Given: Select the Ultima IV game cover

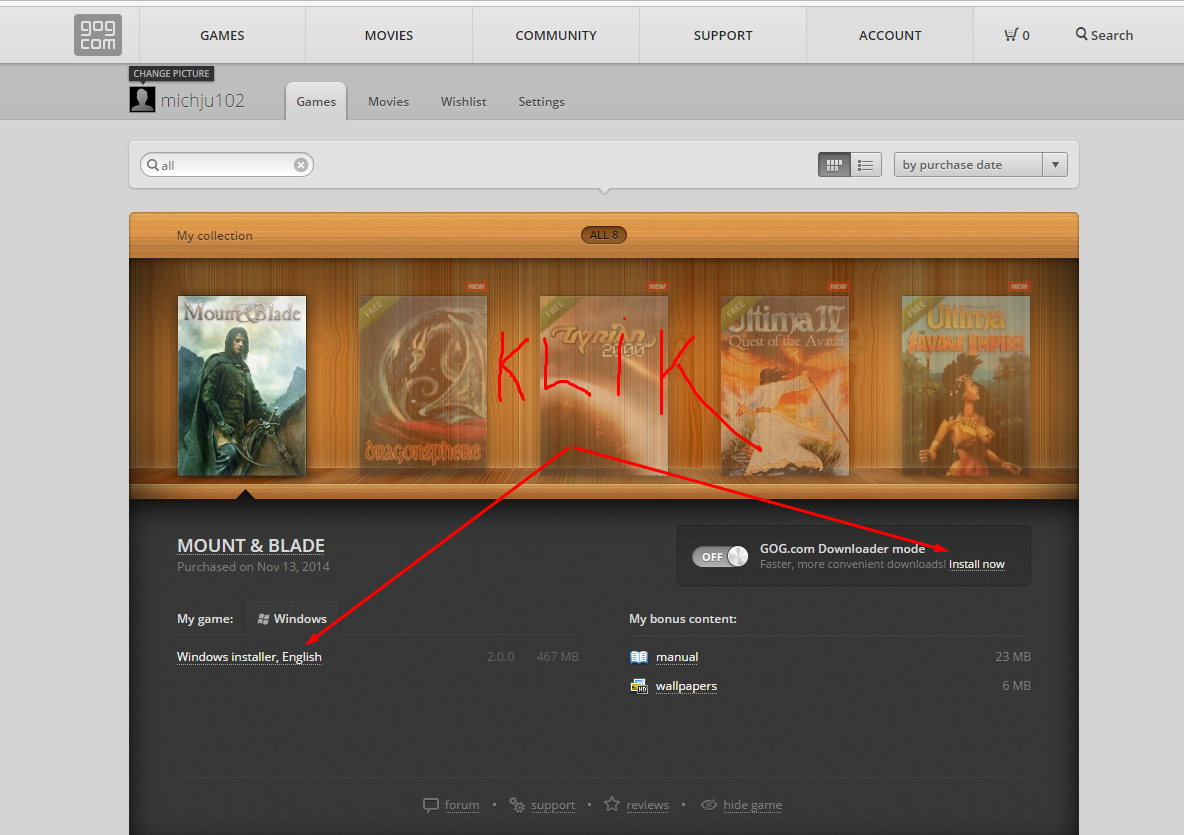Looking at the screenshot, I should (785, 386).
